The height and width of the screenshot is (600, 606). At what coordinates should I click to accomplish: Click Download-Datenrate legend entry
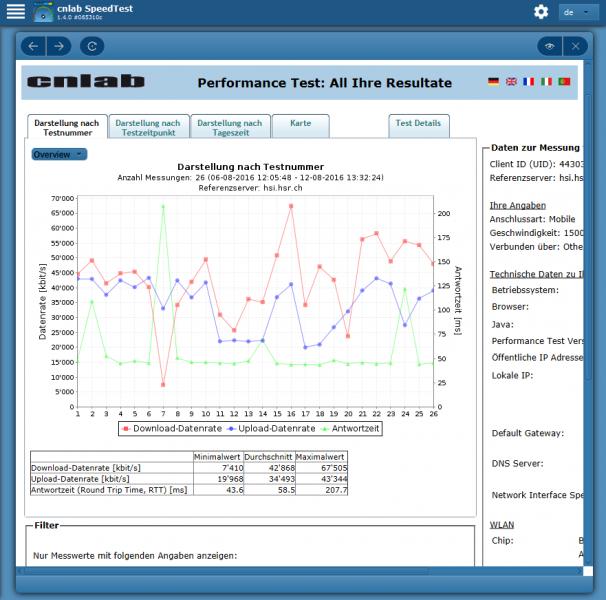tap(172, 428)
